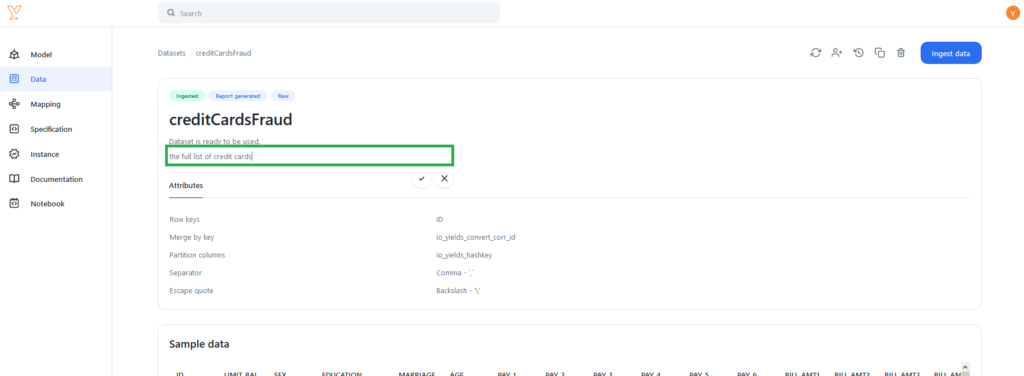Click the YData logo icon
Image resolution: width=1024 pixels, height=376 pixels.
click(14, 12)
